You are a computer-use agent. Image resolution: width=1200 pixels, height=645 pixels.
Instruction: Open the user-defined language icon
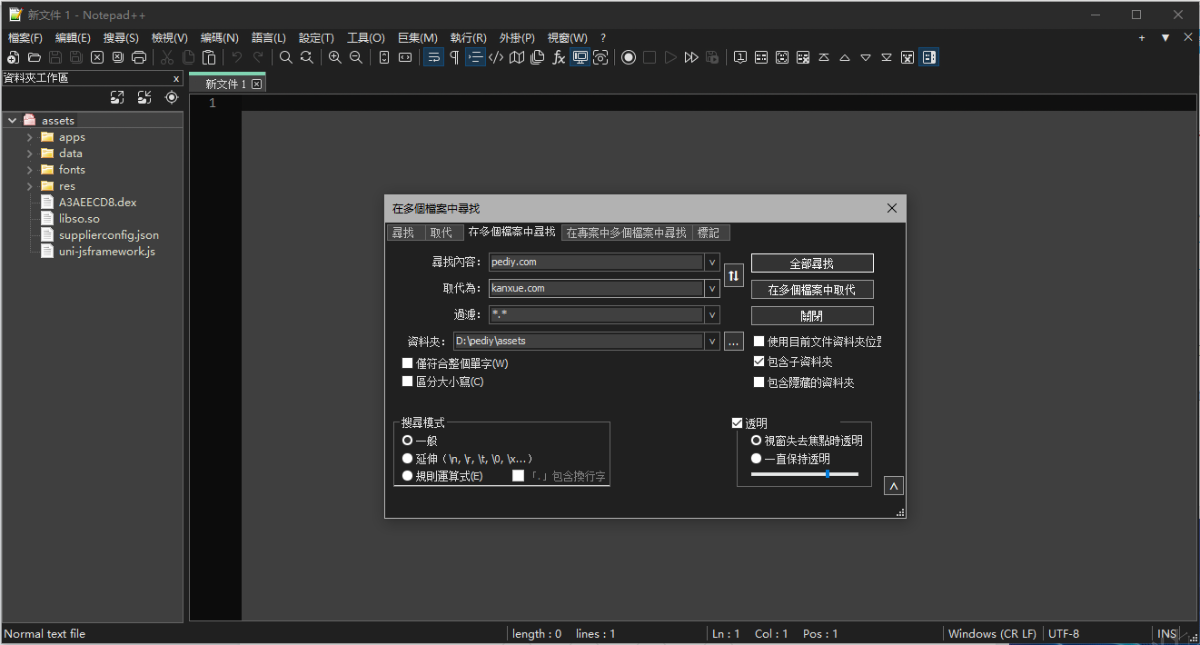tap(496, 57)
